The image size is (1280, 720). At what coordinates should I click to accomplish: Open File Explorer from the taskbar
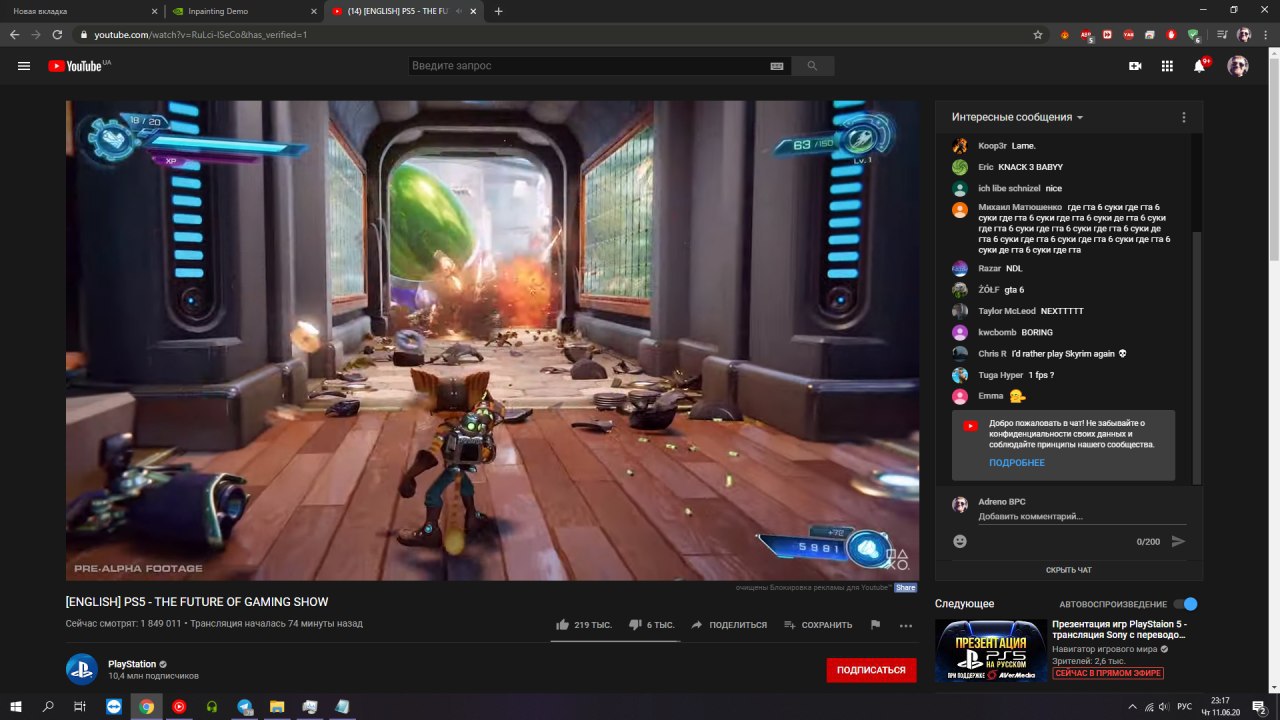coord(277,706)
